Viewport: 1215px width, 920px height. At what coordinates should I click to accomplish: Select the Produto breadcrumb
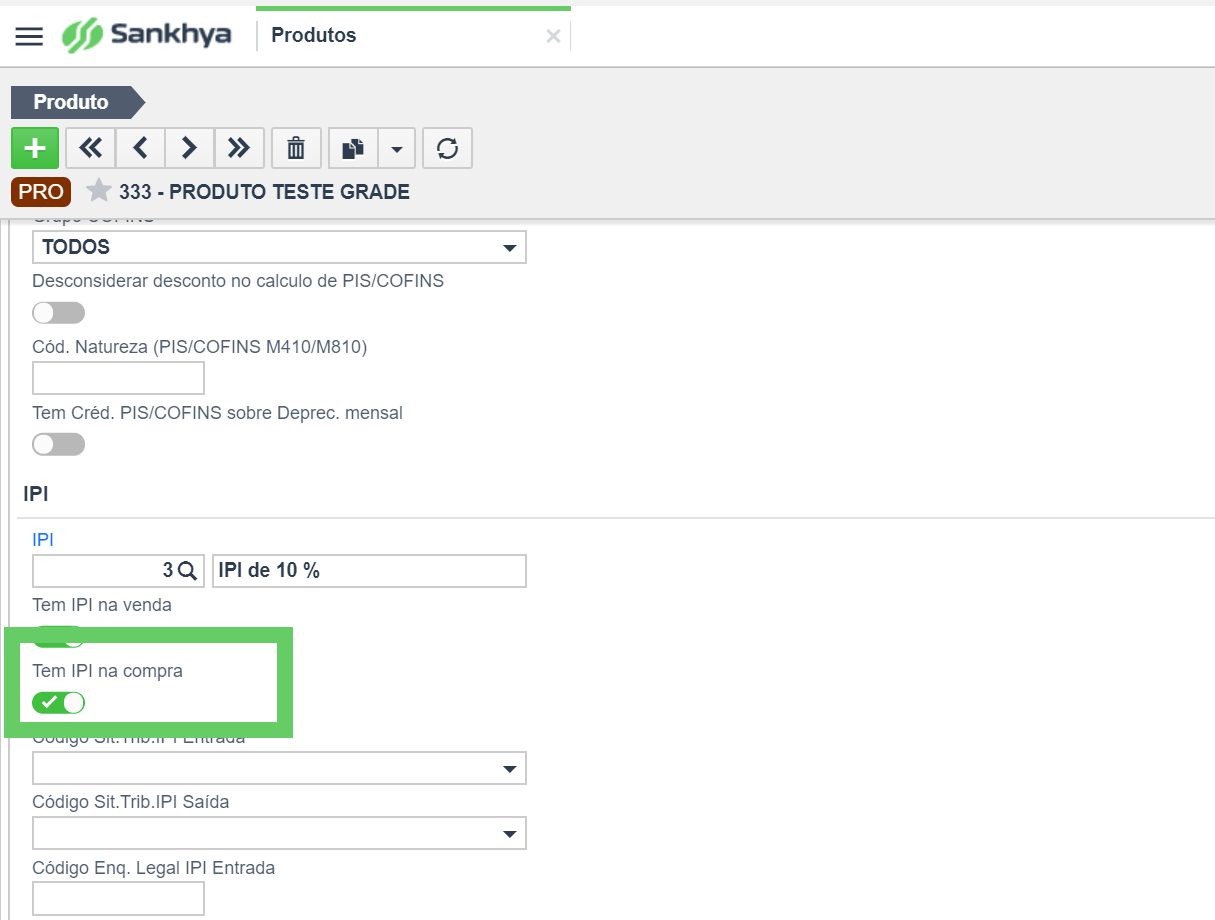click(78, 102)
